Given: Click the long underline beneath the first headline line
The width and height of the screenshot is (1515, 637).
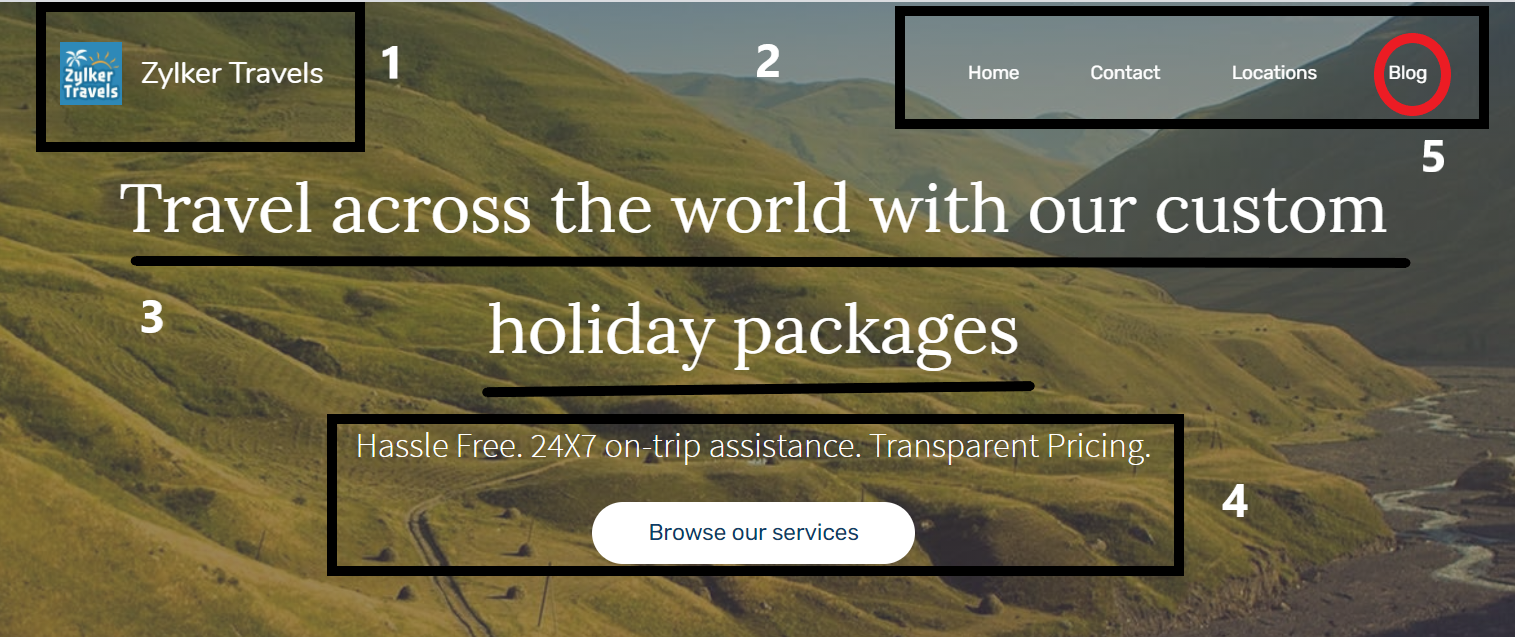Looking at the screenshot, I should click(770, 262).
